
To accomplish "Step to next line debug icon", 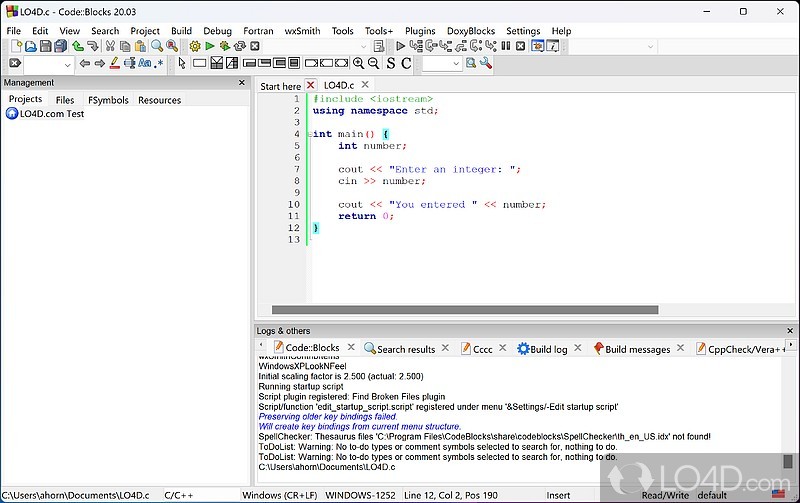I will coord(431,46).
